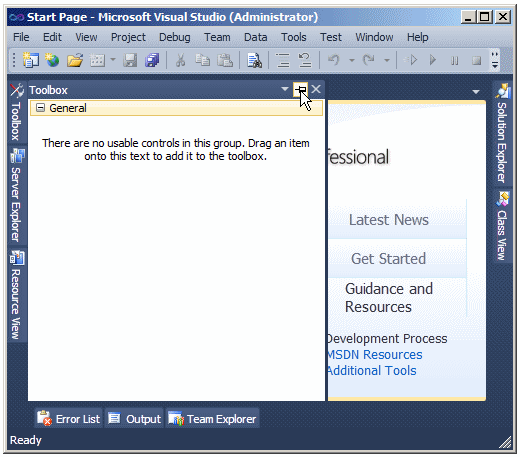Click the Undo arrow icon
Screen dimensions: 520x457
(x=333, y=60)
